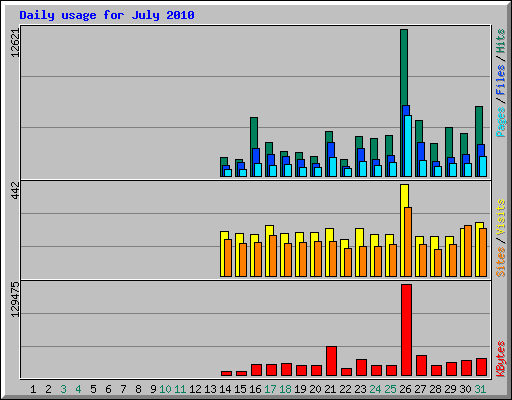
Task: Select day label 16 on the axis
Action: 255,389
